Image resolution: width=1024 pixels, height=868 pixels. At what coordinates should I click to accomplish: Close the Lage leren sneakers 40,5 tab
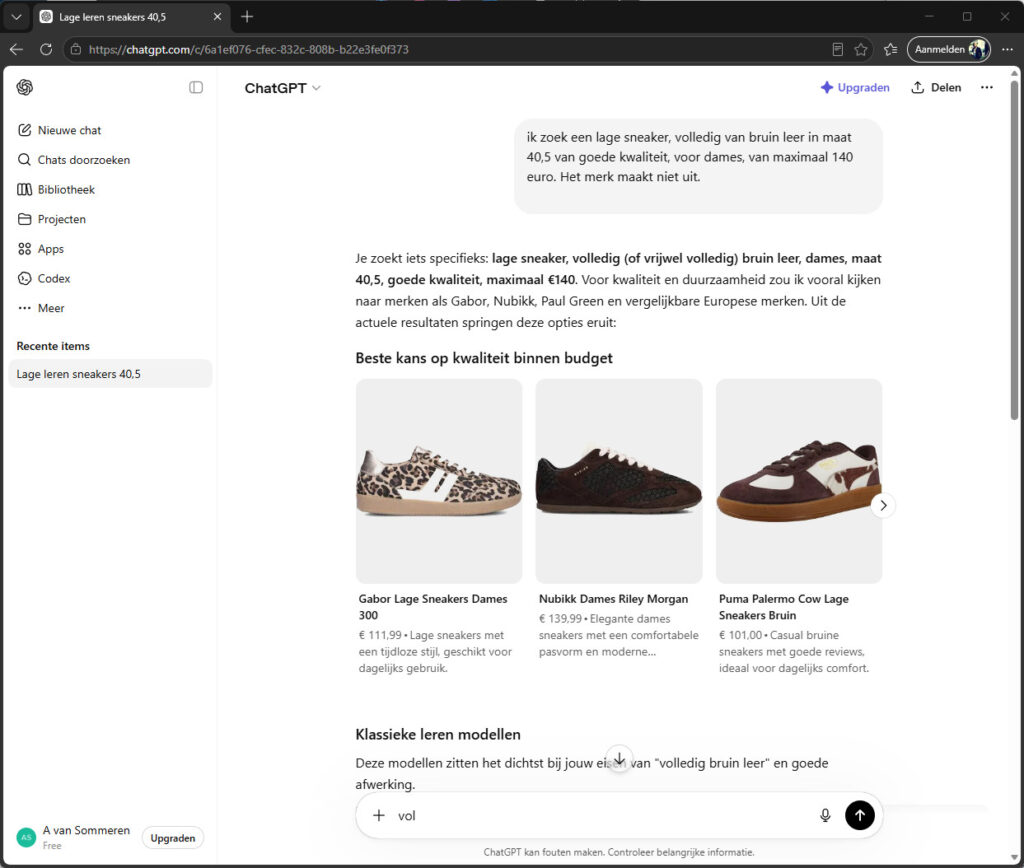217,17
